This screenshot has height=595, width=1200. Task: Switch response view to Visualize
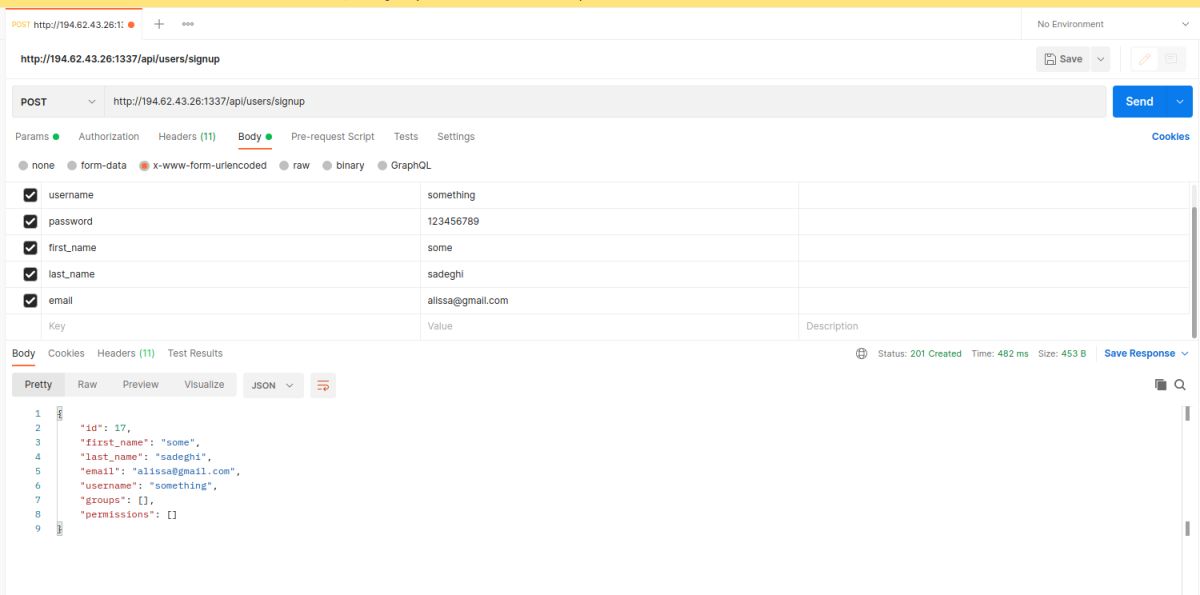click(x=204, y=385)
